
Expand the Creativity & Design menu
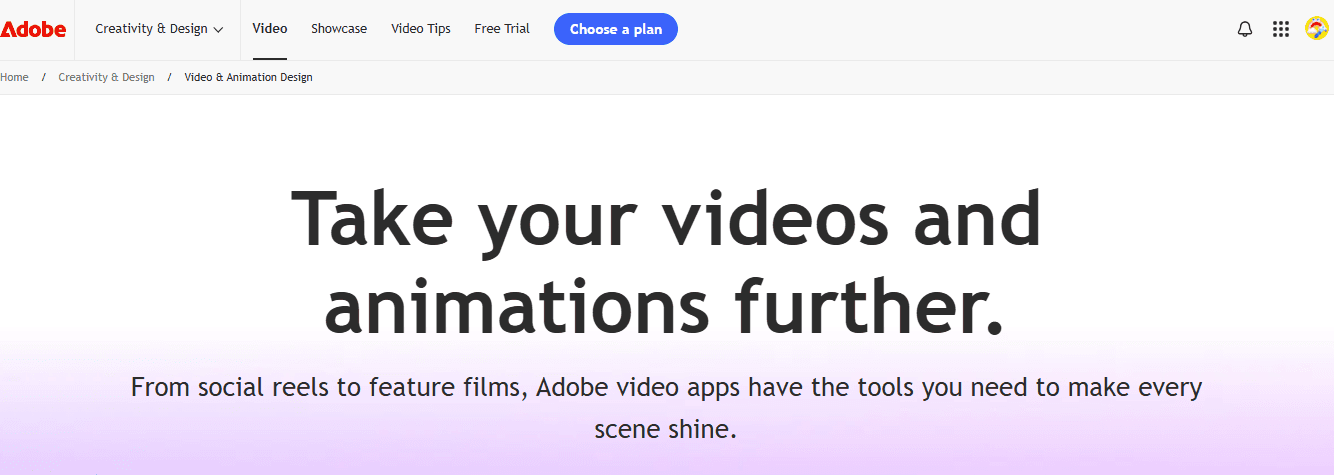(159, 29)
